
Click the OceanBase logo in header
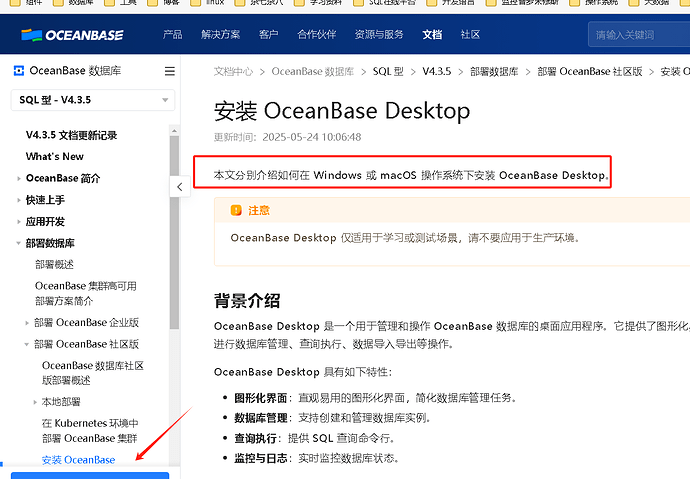click(x=72, y=35)
